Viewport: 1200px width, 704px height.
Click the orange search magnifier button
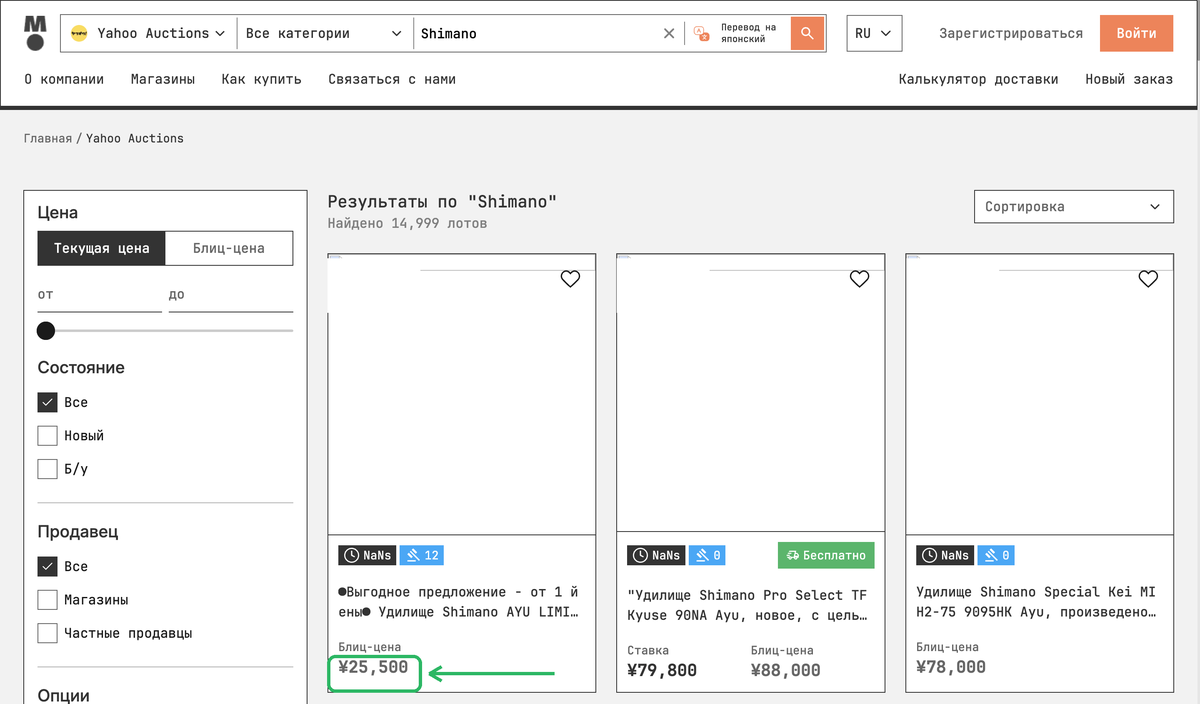click(807, 33)
